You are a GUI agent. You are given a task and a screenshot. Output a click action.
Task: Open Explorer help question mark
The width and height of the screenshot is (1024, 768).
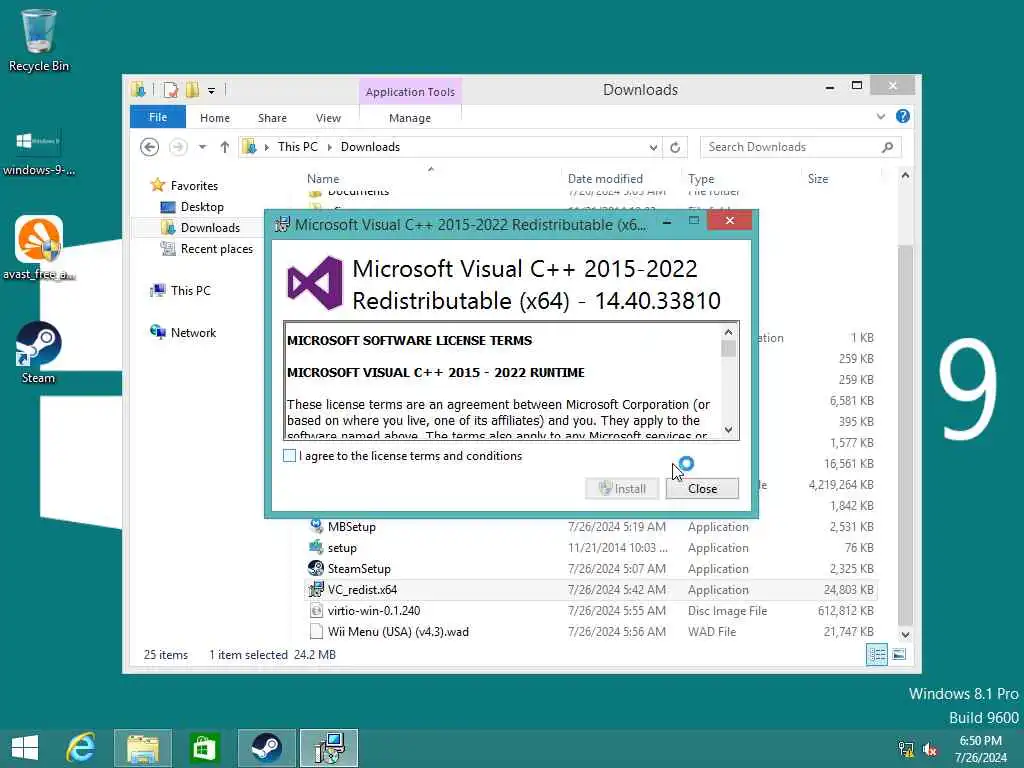903,116
